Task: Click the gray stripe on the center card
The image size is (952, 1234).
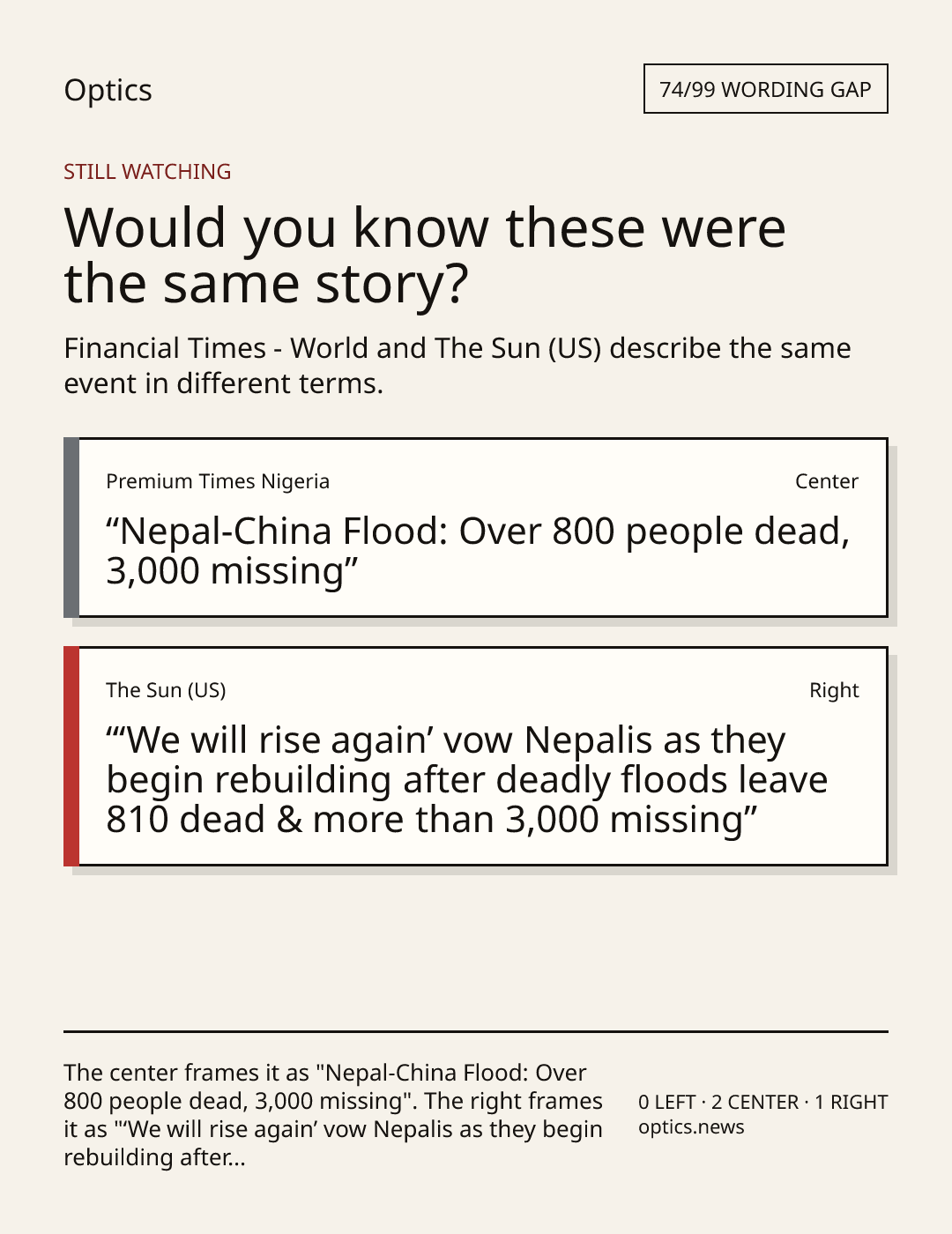Action: [x=71, y=527]
